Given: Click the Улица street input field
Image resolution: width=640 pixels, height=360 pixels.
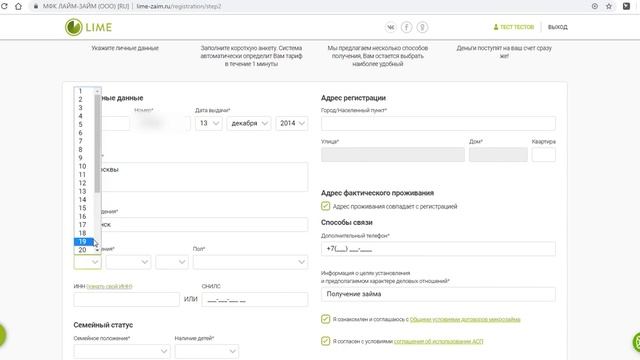Looking at the screenshot, I should (x=393, y=155).
